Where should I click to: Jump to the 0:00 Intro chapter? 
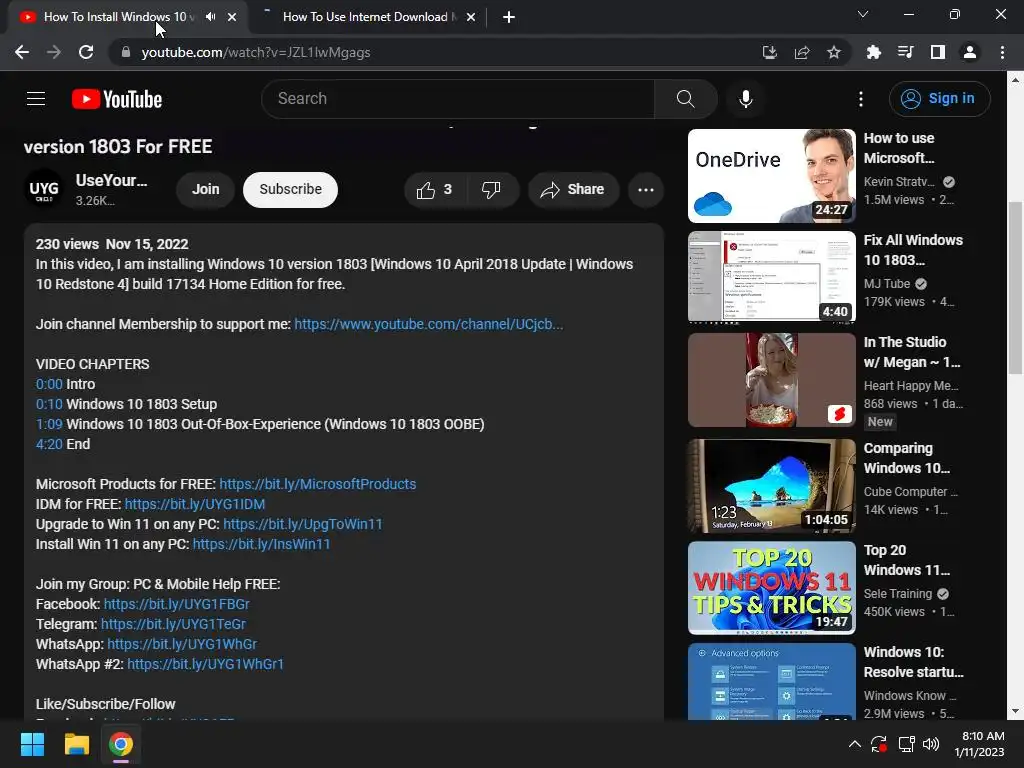[x=49, y=384]
